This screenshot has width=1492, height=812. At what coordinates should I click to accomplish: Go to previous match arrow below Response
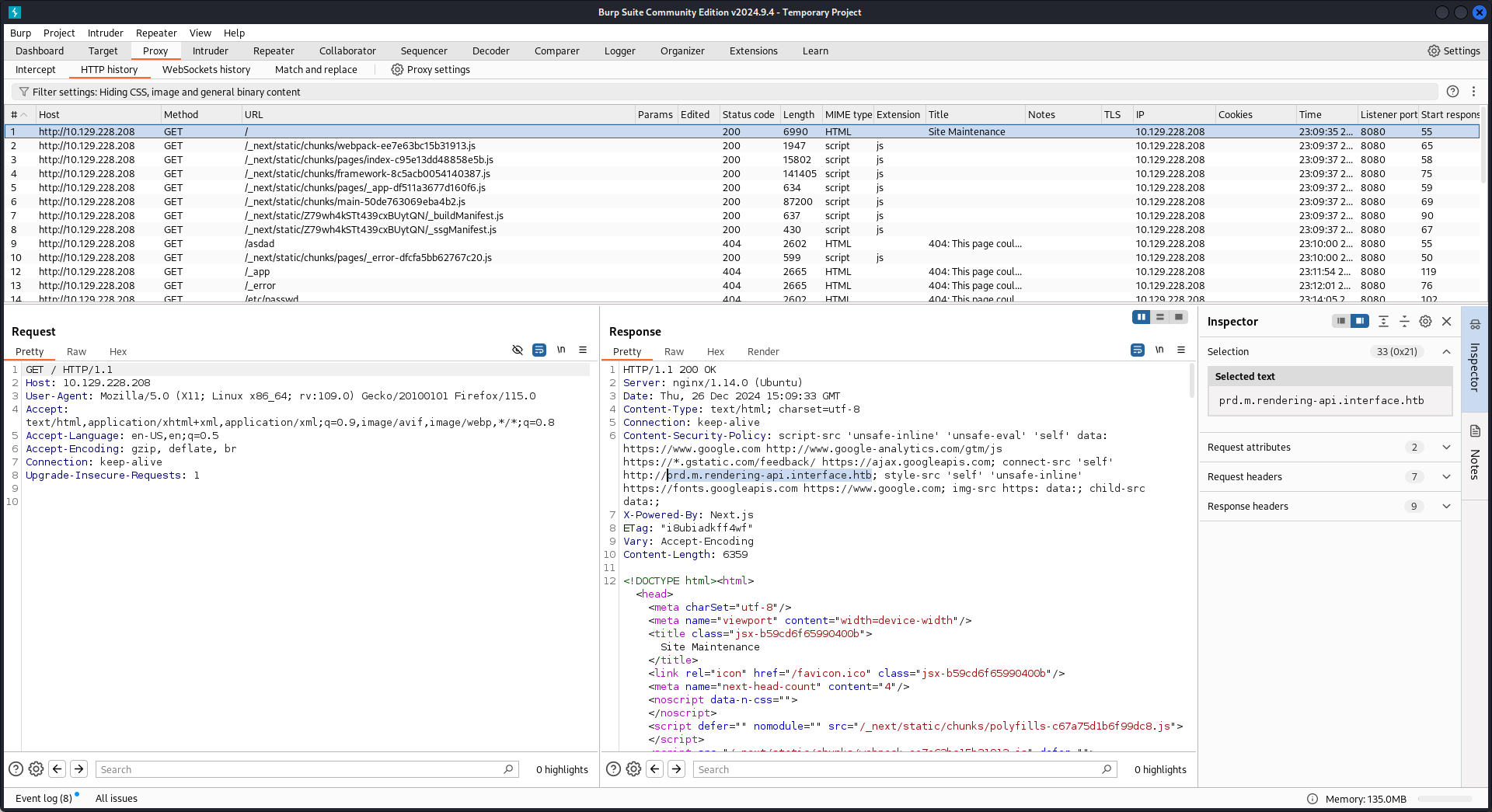click(654, 768)
